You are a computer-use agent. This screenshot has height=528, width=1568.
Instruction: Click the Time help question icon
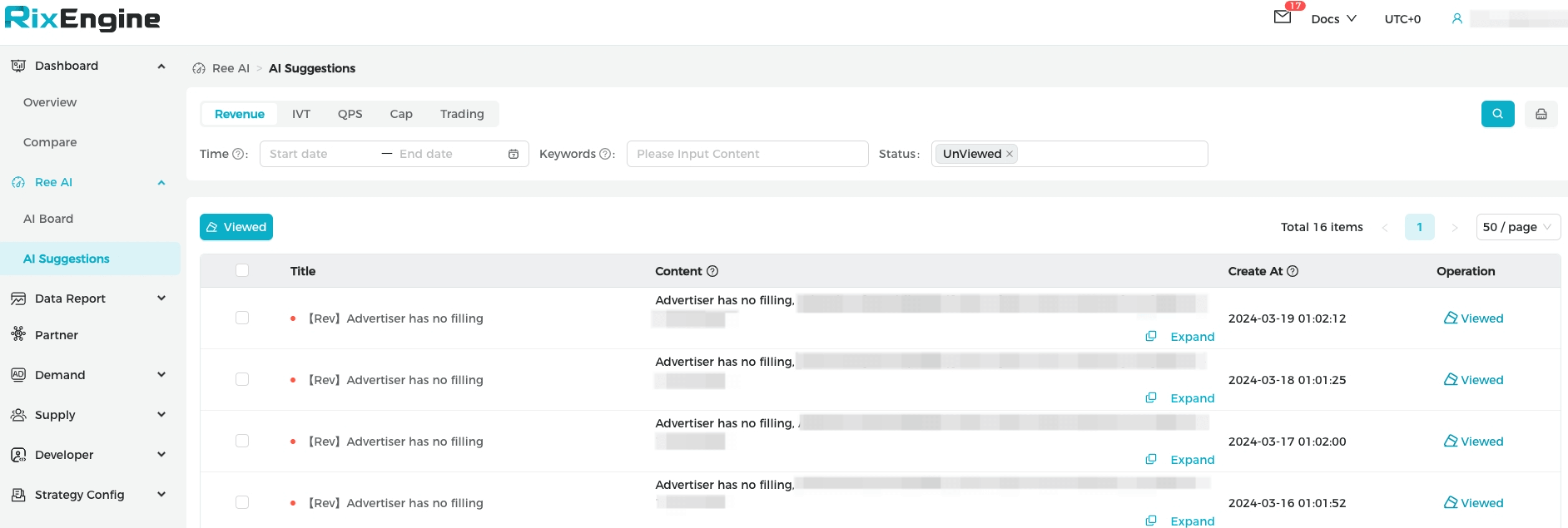coord(238,154)
